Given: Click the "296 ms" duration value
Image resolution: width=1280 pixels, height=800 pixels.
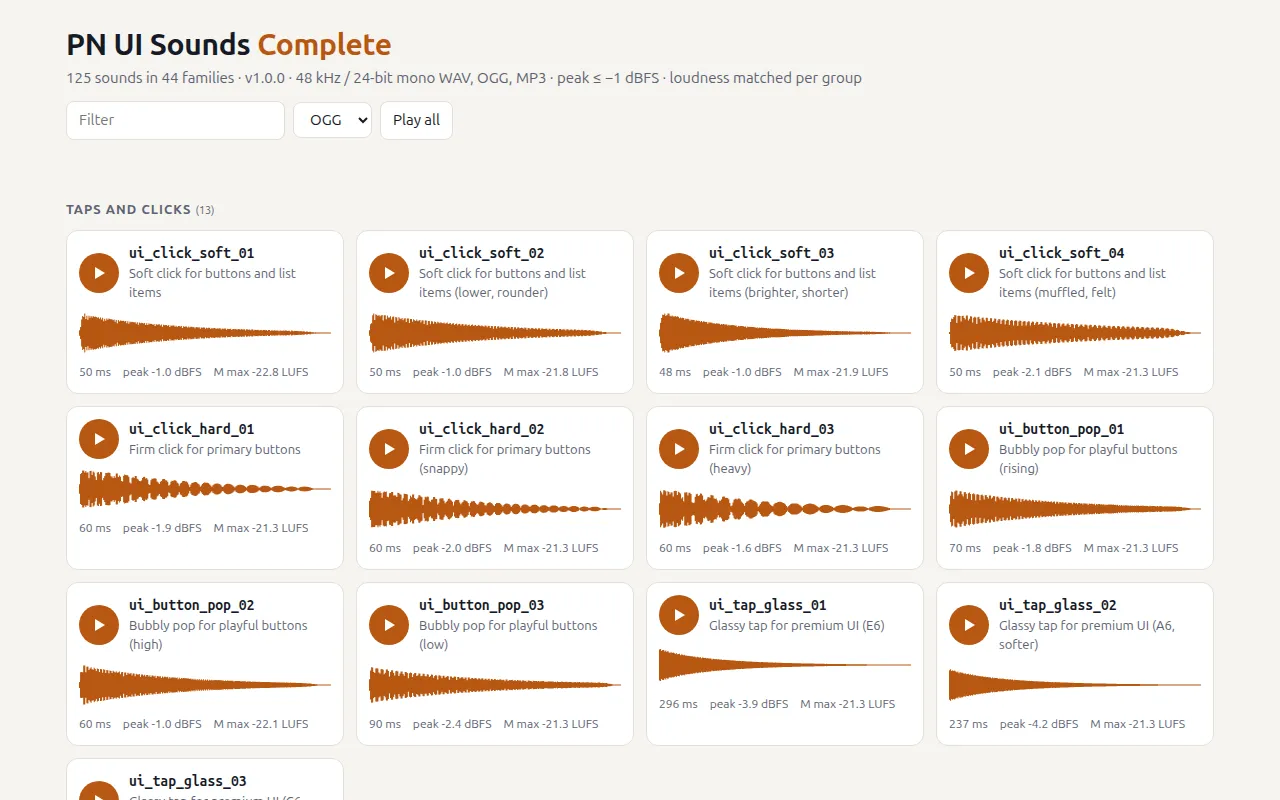Looking at the screenshot, I should 678,704.
